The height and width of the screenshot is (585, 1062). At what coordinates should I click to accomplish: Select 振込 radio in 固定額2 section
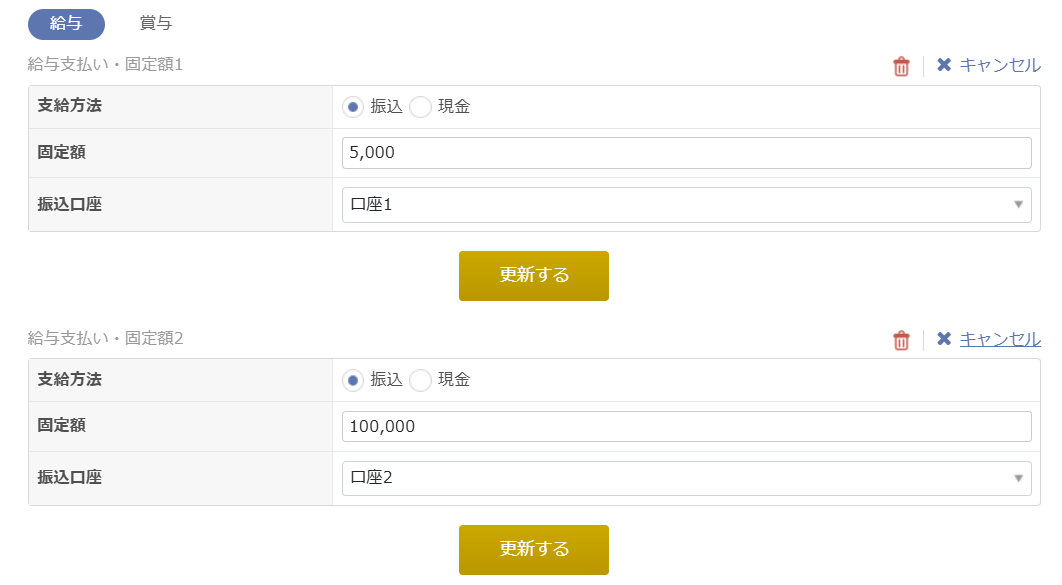(353, 380)
